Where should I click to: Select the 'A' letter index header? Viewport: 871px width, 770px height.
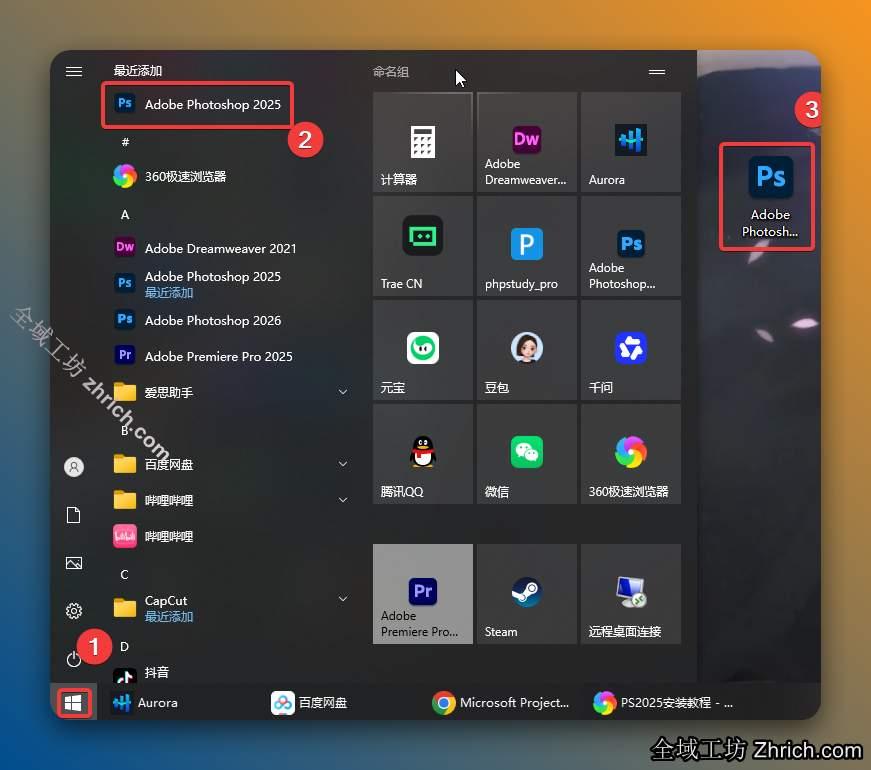click(125, 214)
